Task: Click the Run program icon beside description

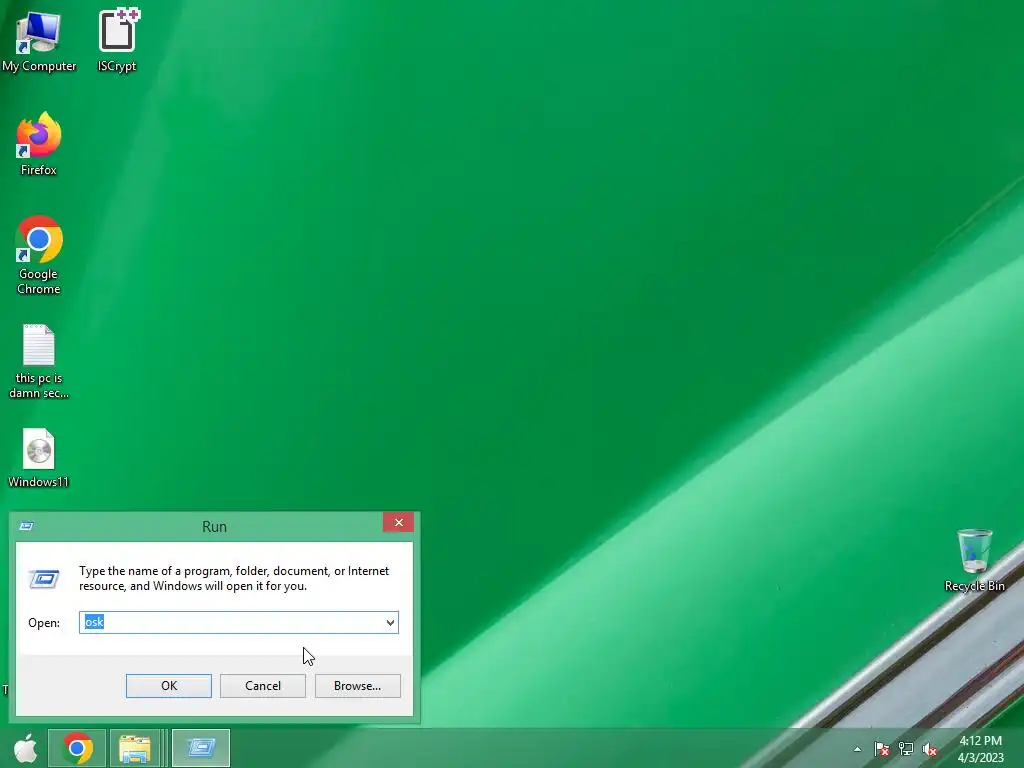Action: click(44, 579)
